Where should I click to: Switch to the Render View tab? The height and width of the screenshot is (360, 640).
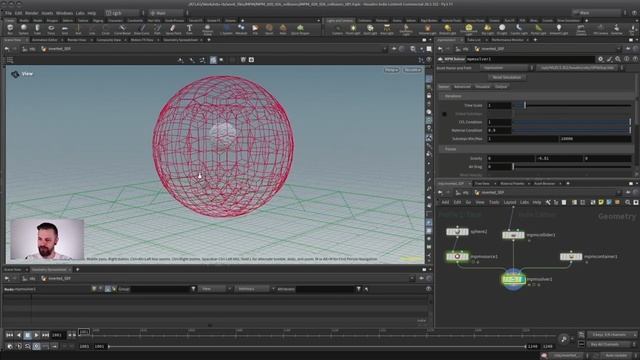77,40
